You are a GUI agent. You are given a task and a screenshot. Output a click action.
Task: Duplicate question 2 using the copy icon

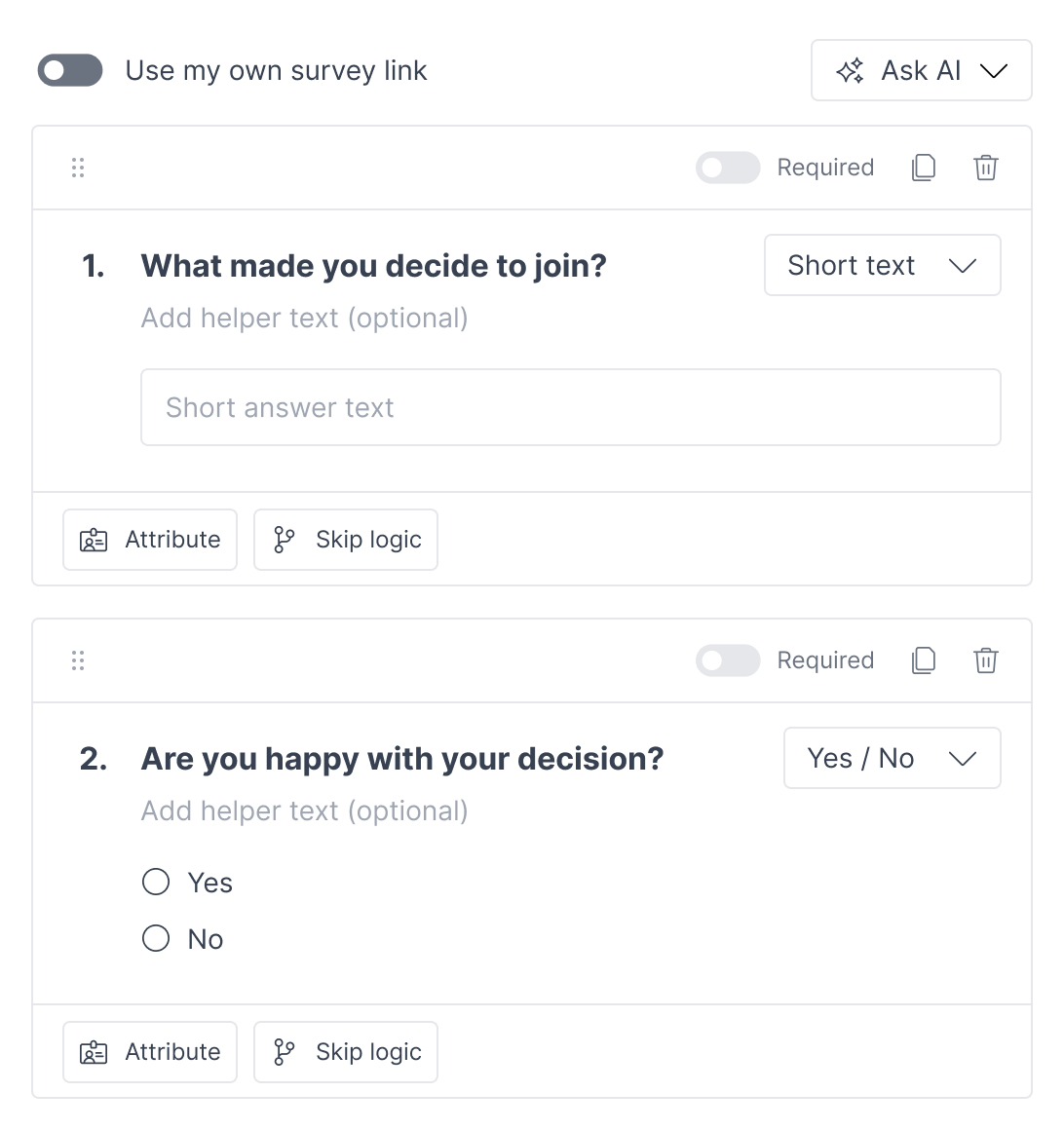[923, 659]
